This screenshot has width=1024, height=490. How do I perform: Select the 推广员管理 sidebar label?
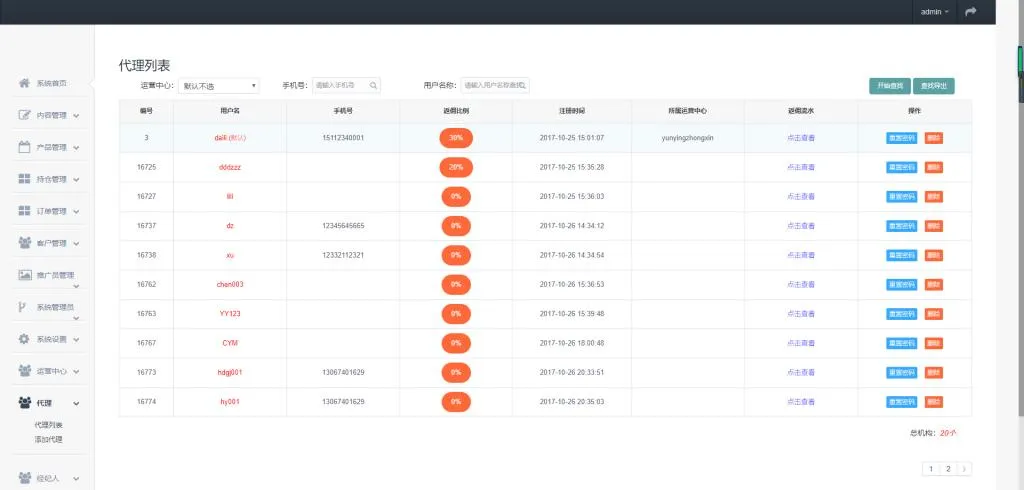click(x=56, y=275)
